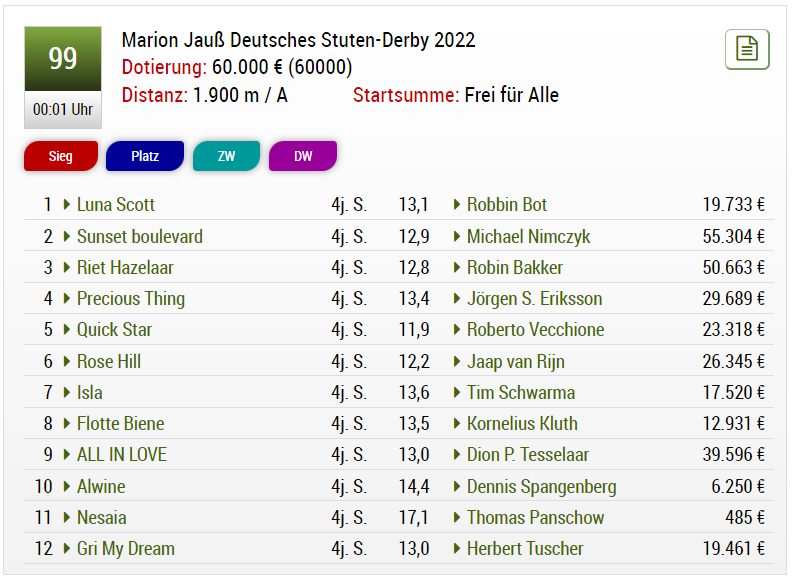This screenshot has height=582, width=792.
Task: Click arrow before Nesaia
Action: point(67,517)
